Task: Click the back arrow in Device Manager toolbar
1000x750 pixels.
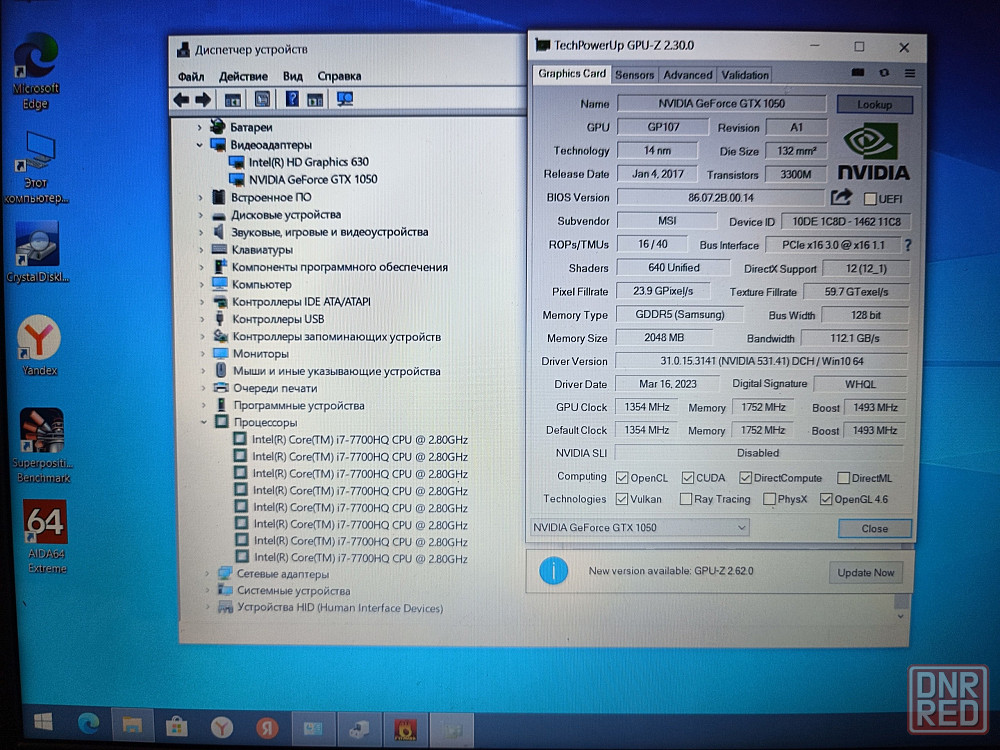Action: tap(181, 99)
